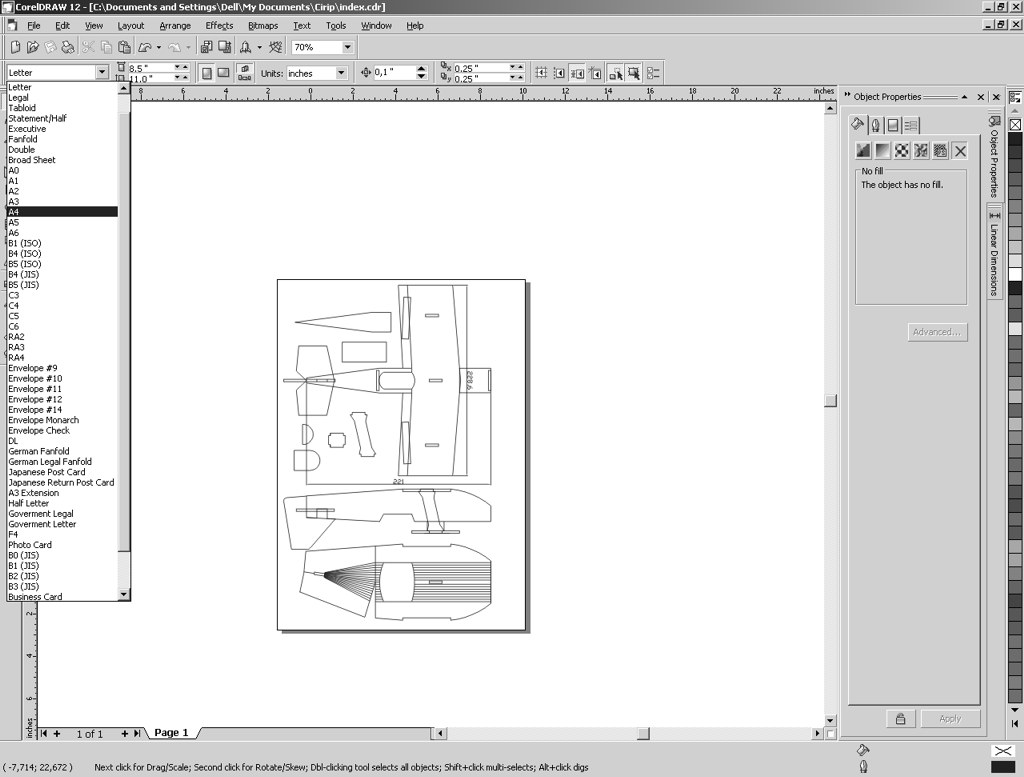This screenshot has height=777, width=1024.
Task: Click the Open file icon
Action: [33, 47]
